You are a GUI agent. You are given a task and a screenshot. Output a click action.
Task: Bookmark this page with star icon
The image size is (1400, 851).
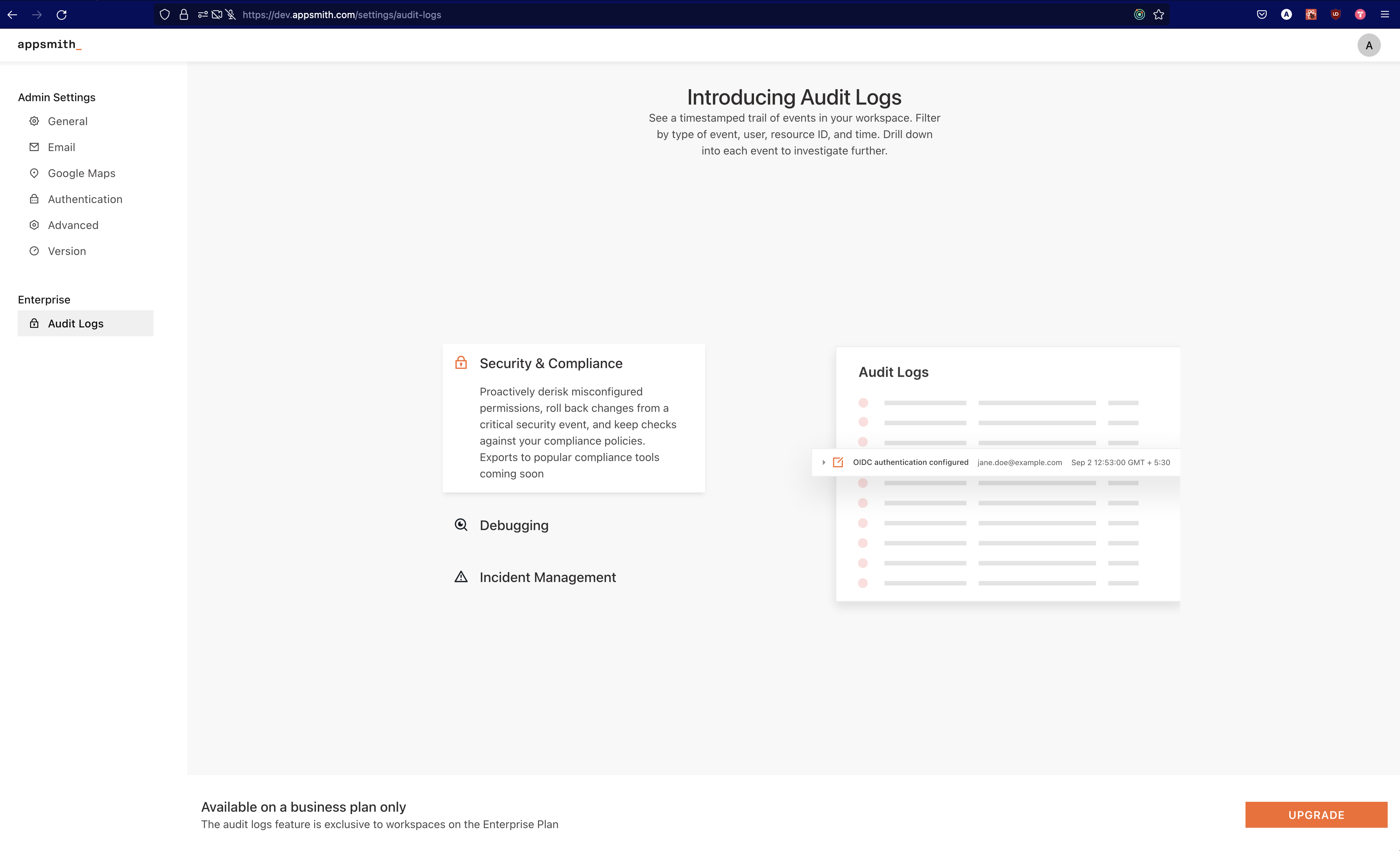[1159, 15]
